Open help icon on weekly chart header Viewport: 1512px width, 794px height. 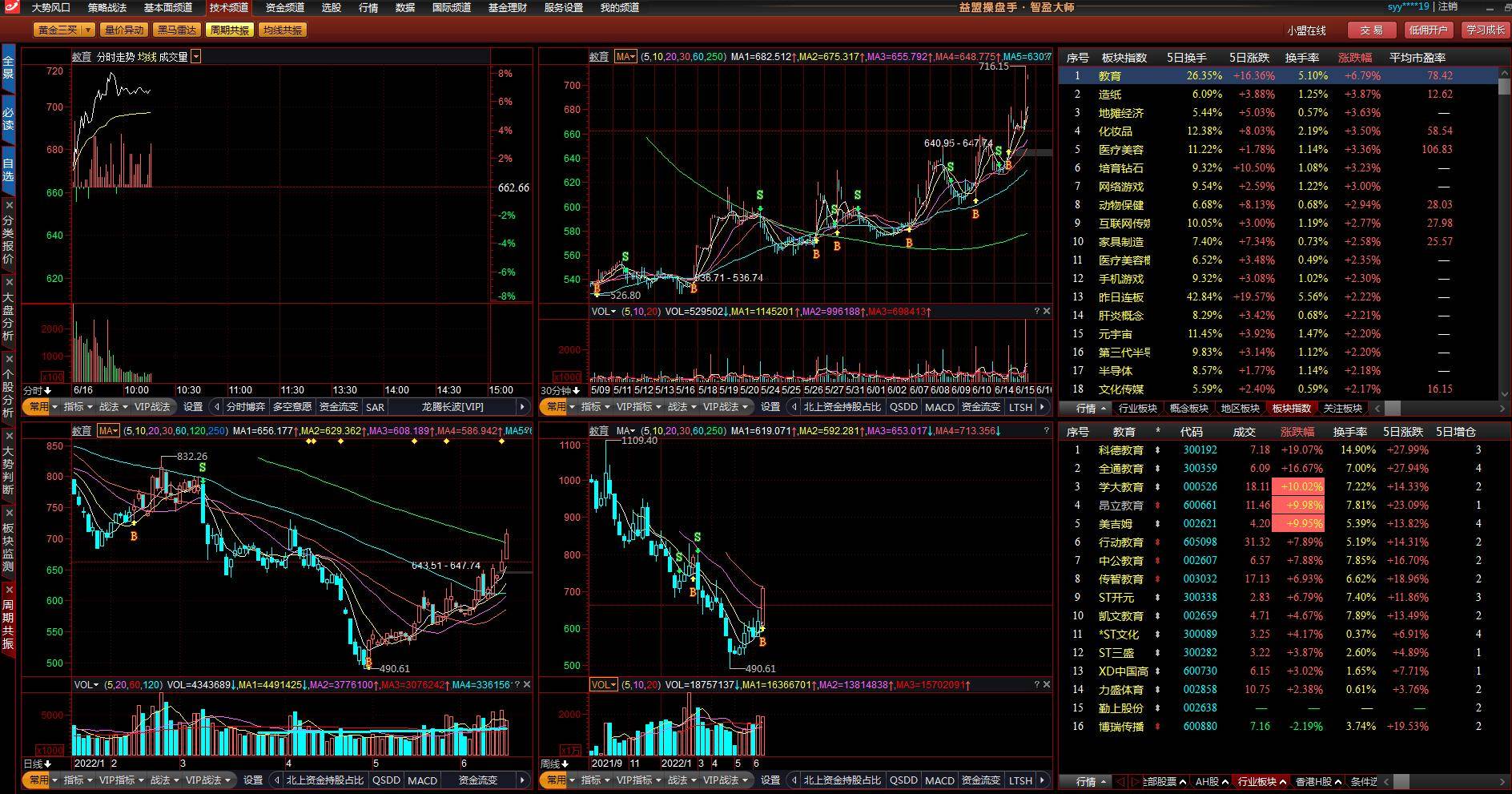1046,430
